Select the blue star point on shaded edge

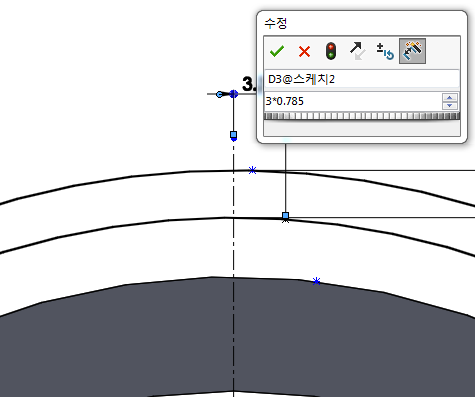tap(316, 281)
